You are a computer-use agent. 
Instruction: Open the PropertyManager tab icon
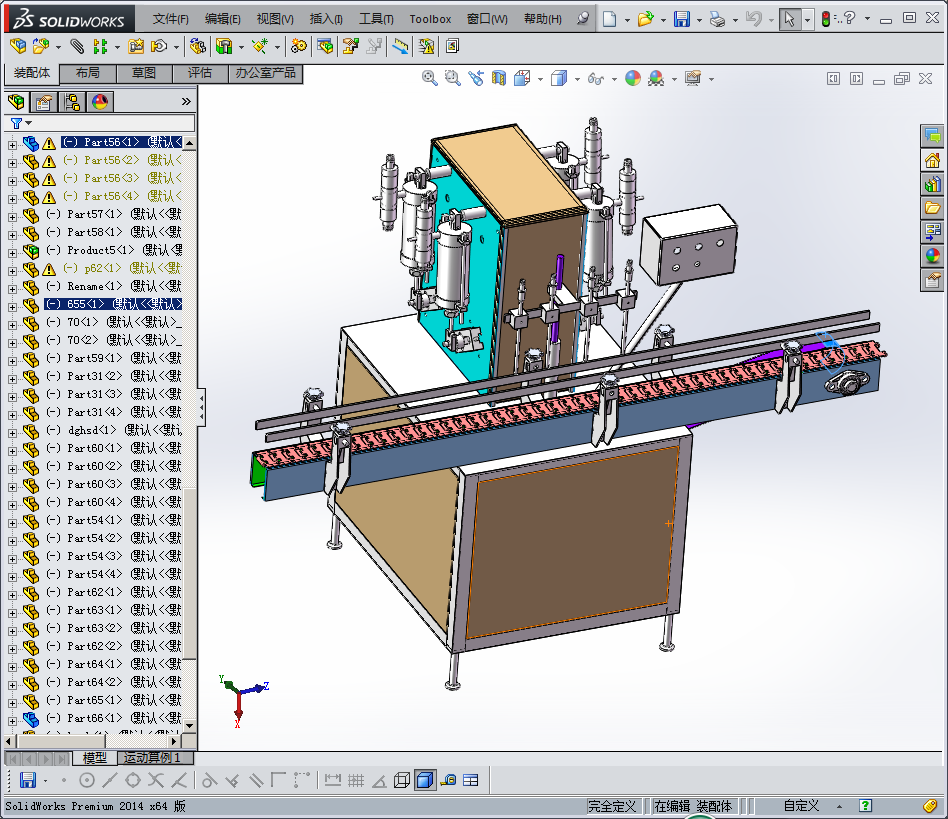(43, 101)
